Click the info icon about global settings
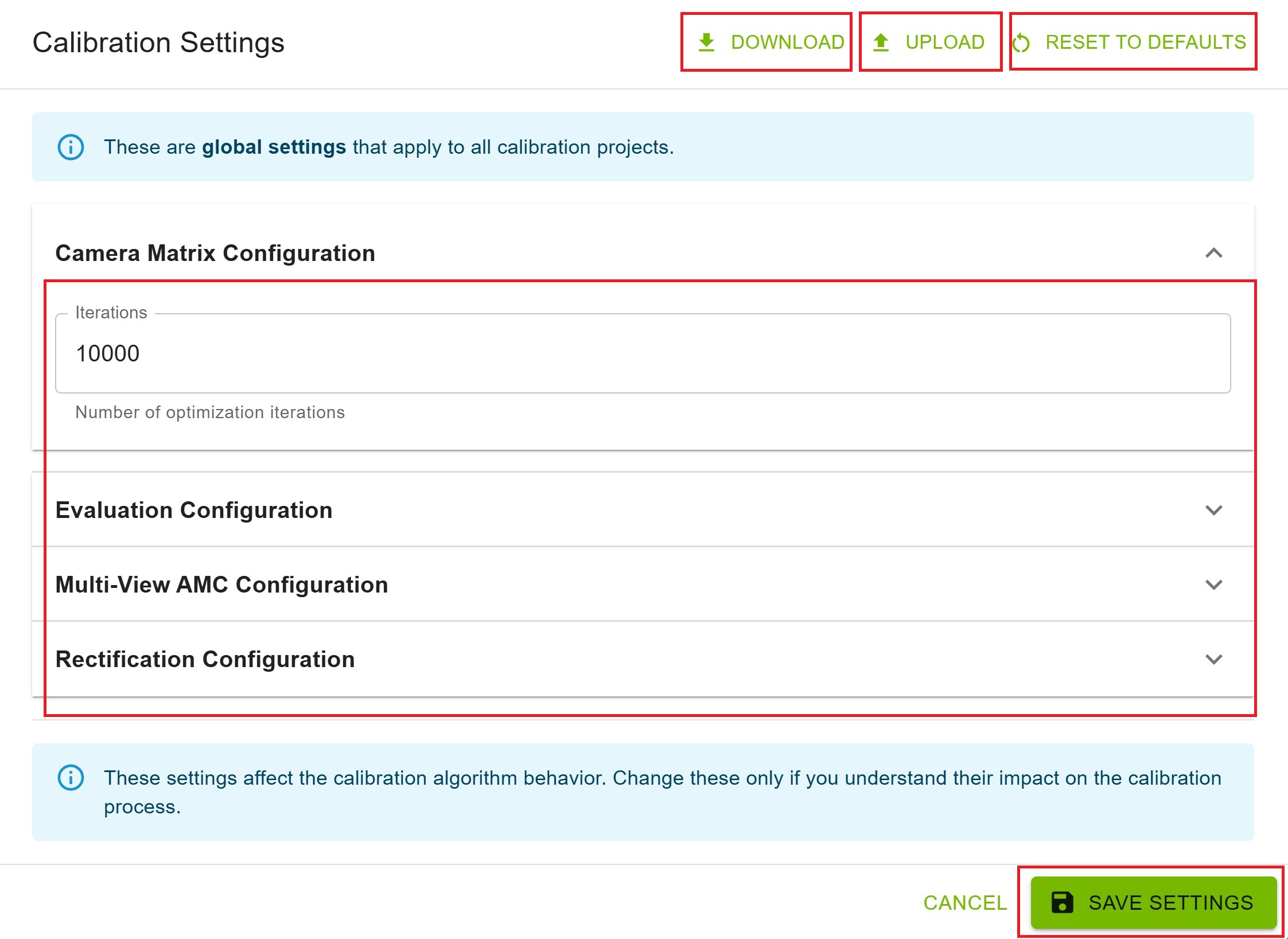Viewport: 1288px width, 939px height. (71, 147)
